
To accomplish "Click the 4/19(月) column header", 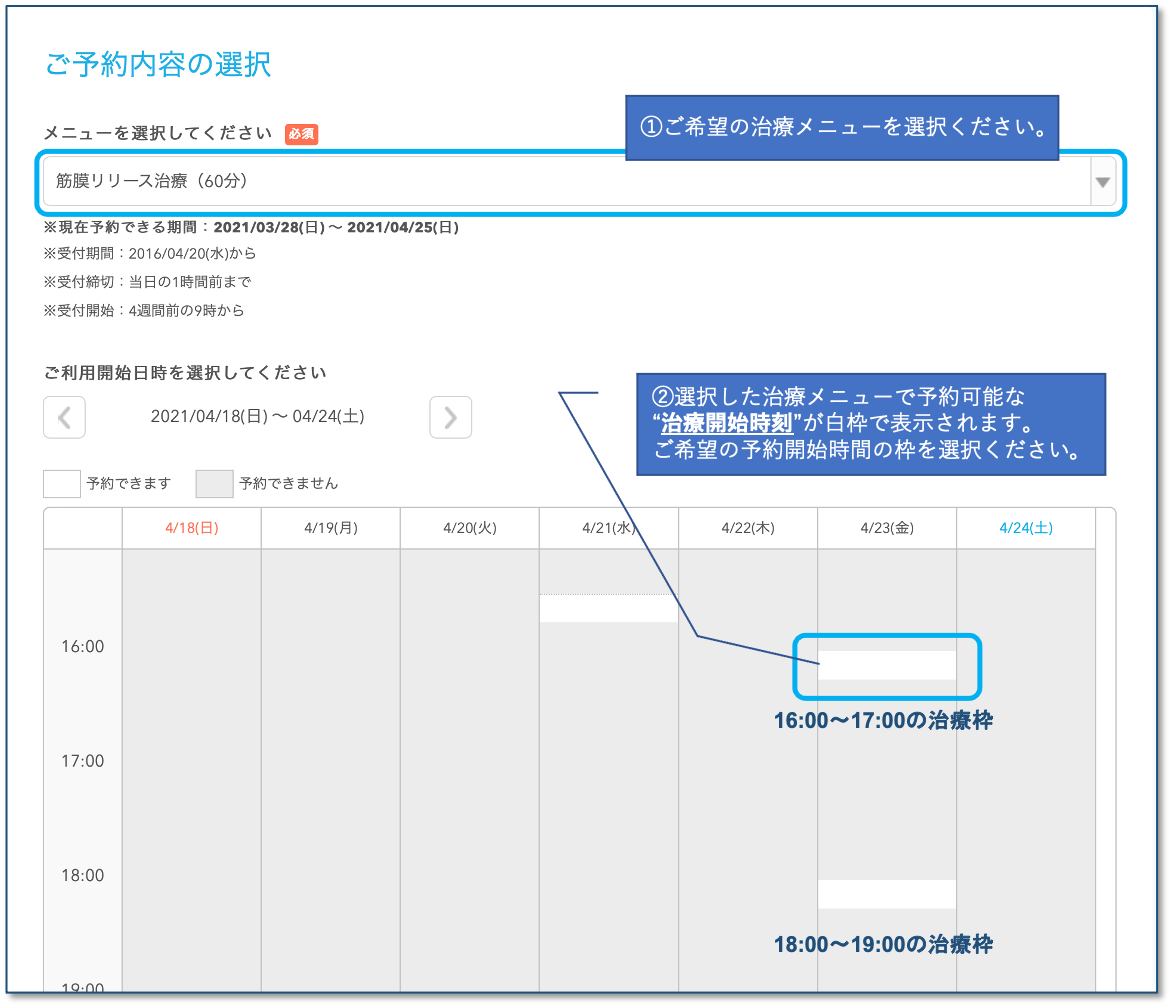I will coord(331,528).
